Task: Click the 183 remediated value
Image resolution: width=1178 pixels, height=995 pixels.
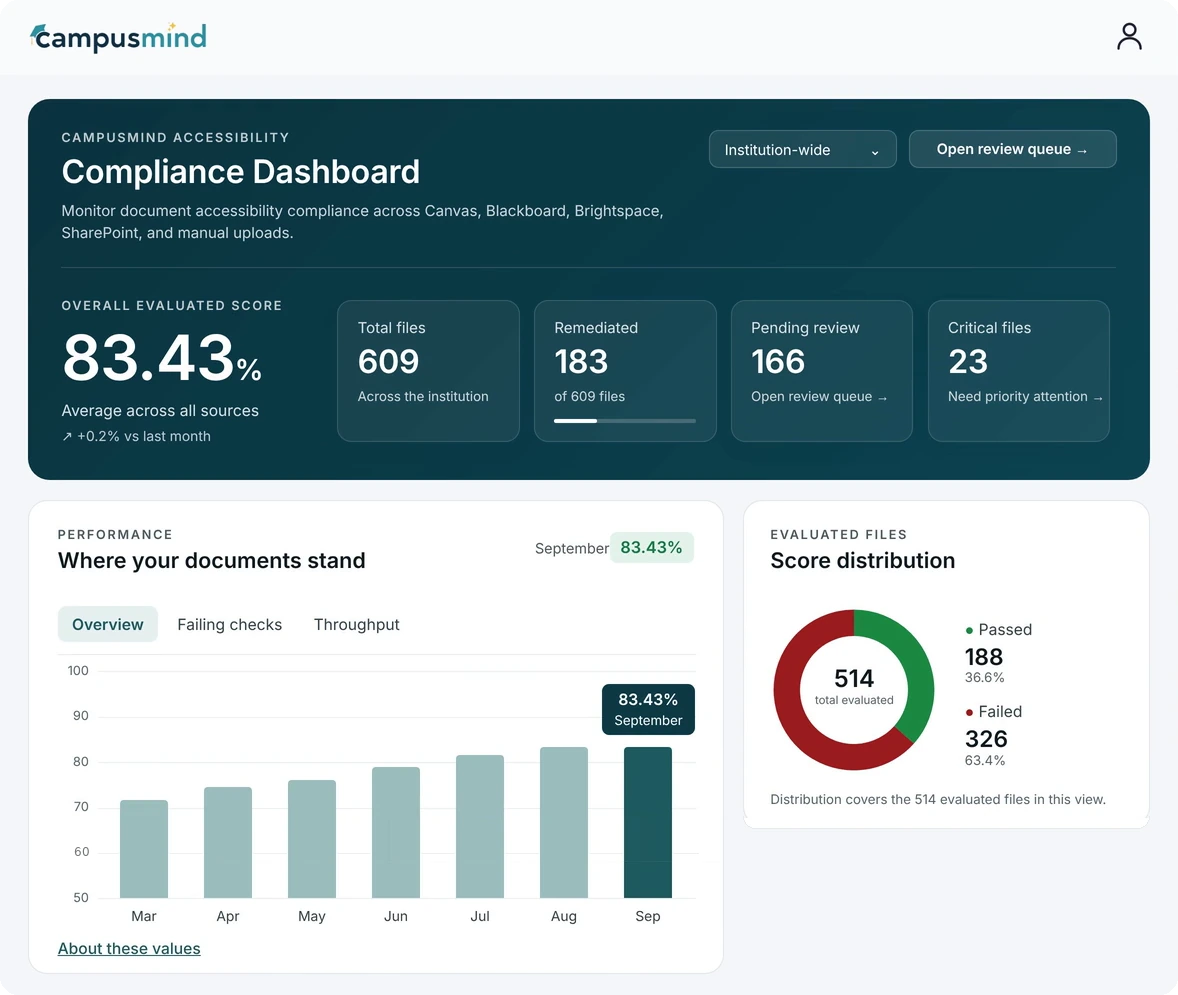Action: pyautogui.click(x=581, y=362)
